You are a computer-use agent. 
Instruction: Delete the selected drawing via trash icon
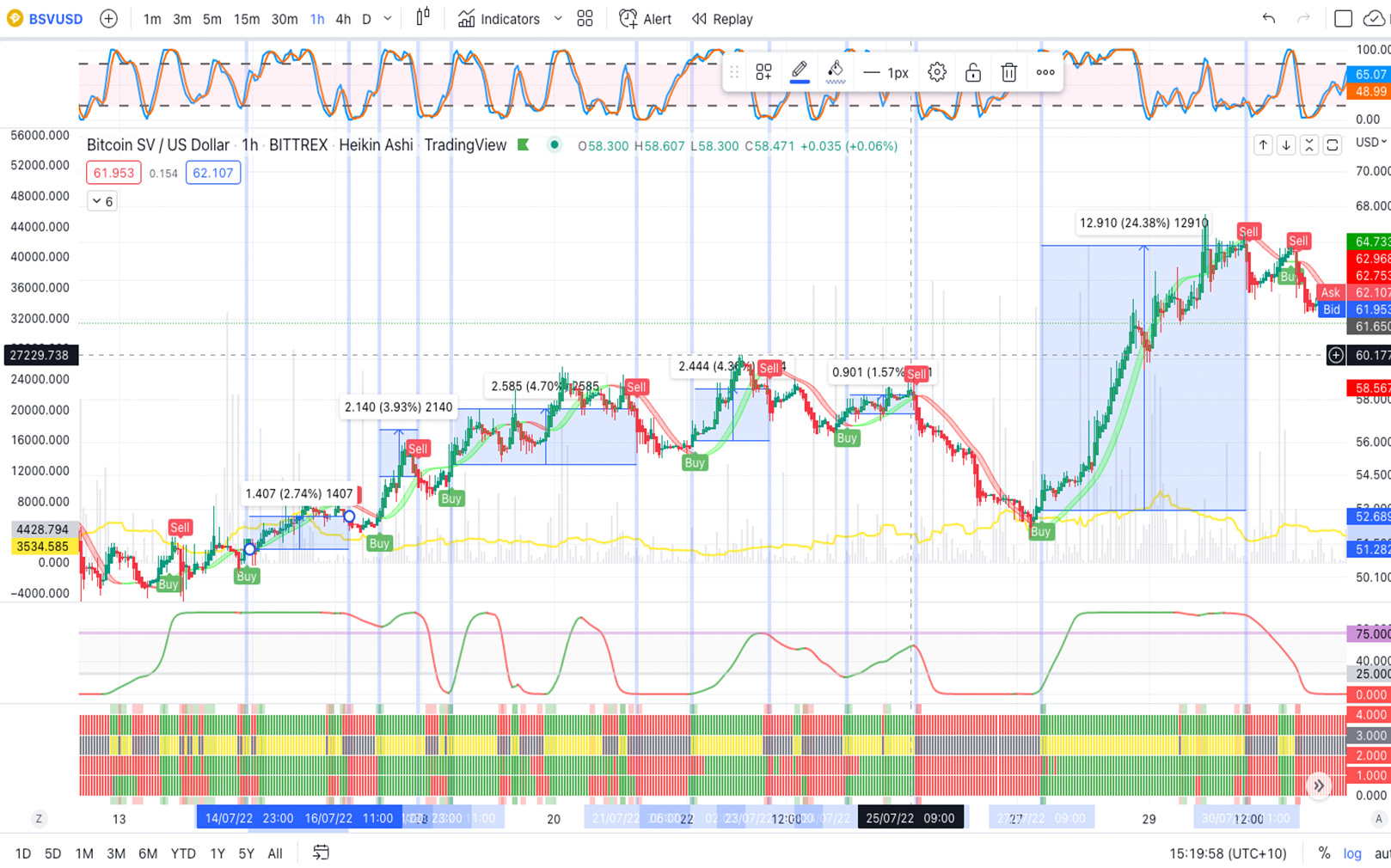pyautogui.click(x=1009, y=73)
